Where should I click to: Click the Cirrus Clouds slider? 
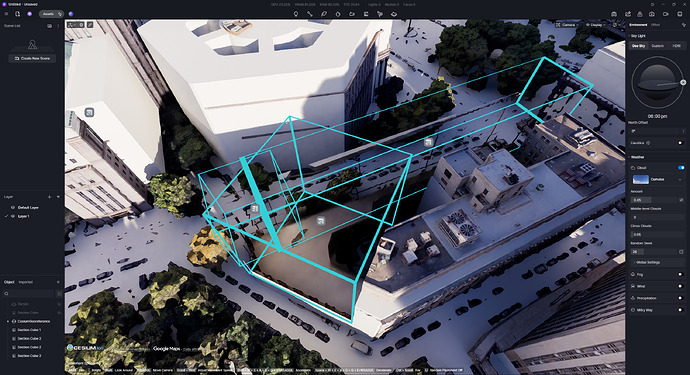(x=657, y=235)
